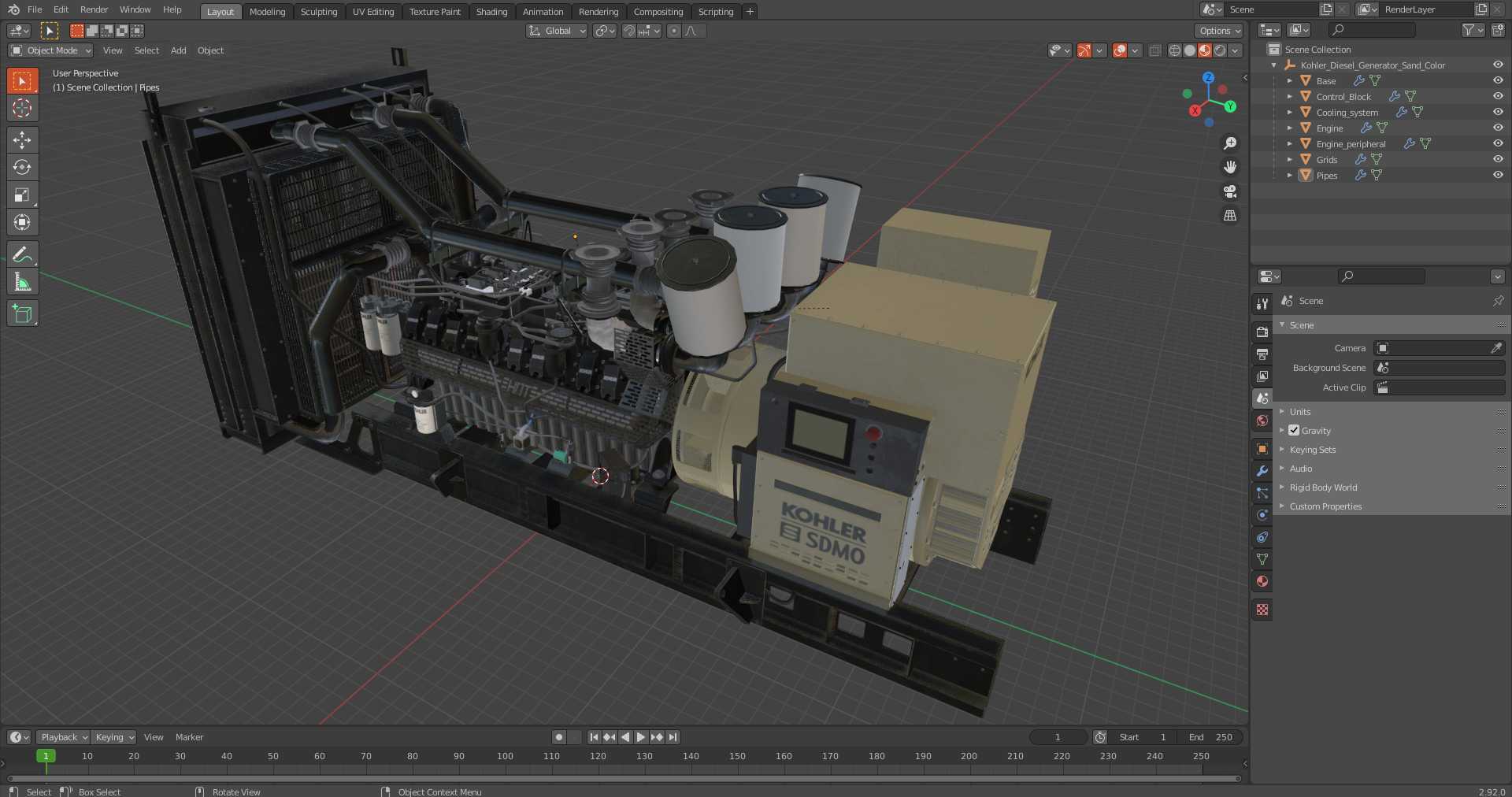Switch to the Shading workspace tab
Viewport: 1512px width, 797px height.
tap(491, 12)
